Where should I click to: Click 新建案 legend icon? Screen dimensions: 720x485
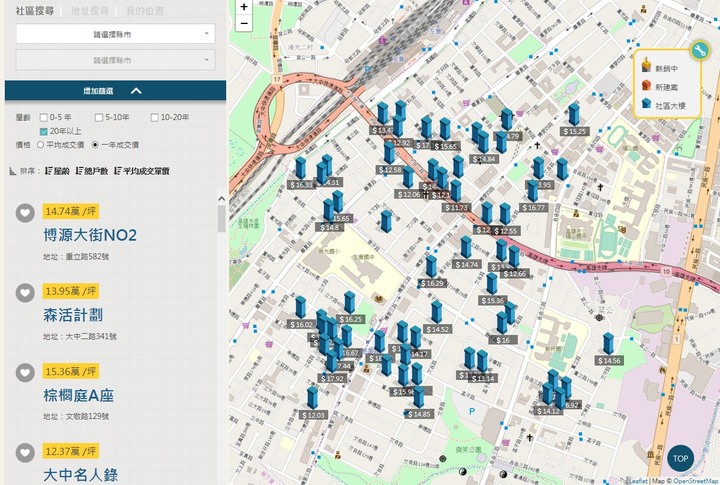pos(647,85)
